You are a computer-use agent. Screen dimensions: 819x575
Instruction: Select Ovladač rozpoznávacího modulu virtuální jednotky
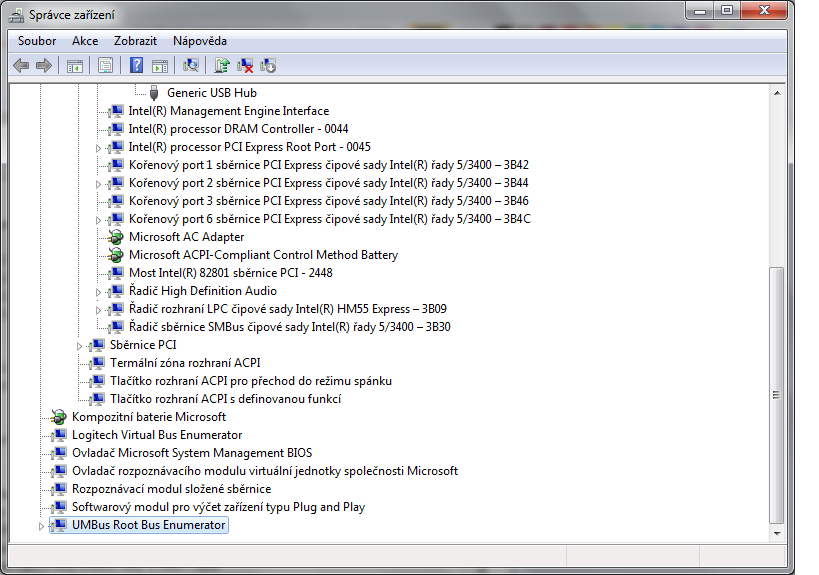point(265,471)
